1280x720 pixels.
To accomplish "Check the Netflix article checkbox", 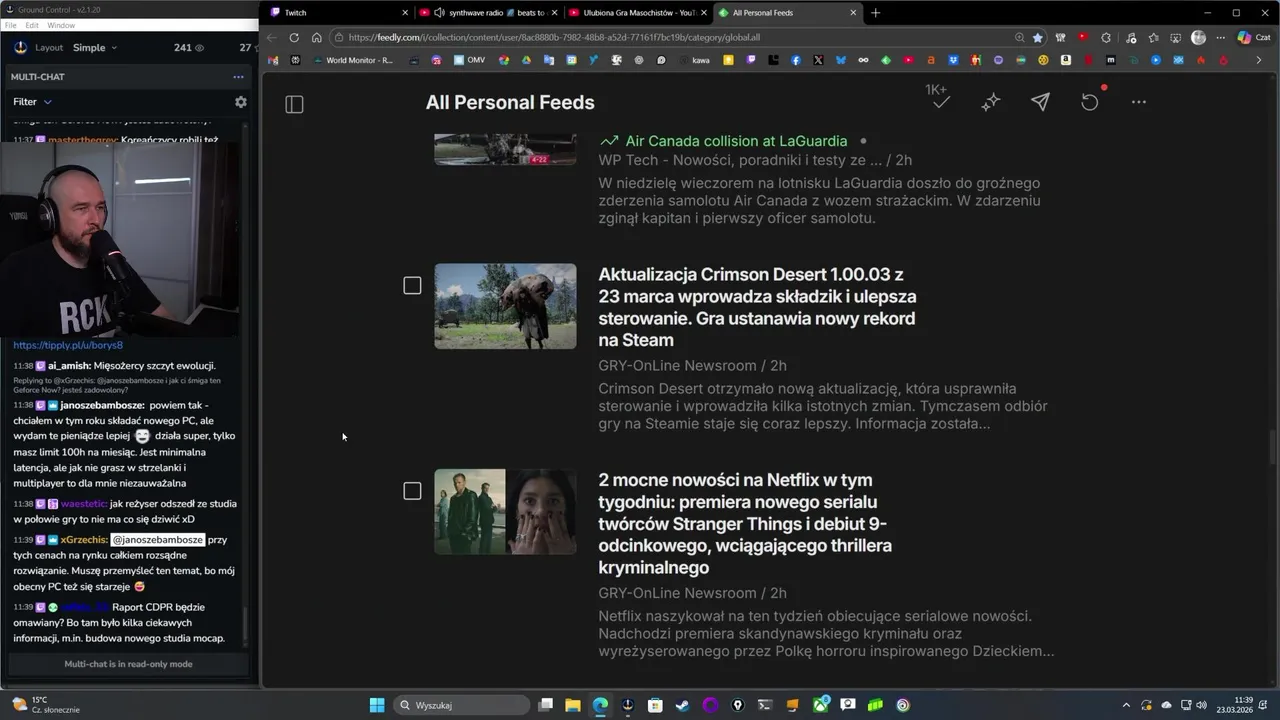I will click(x=412, y=491).
